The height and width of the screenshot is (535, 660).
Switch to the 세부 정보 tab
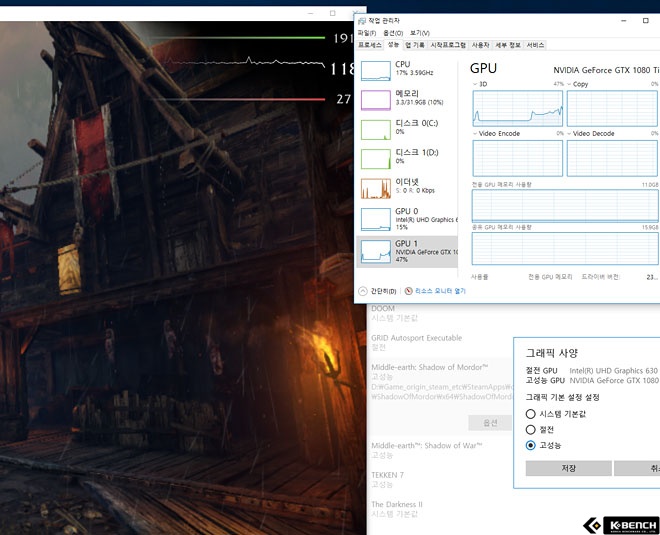508,45
